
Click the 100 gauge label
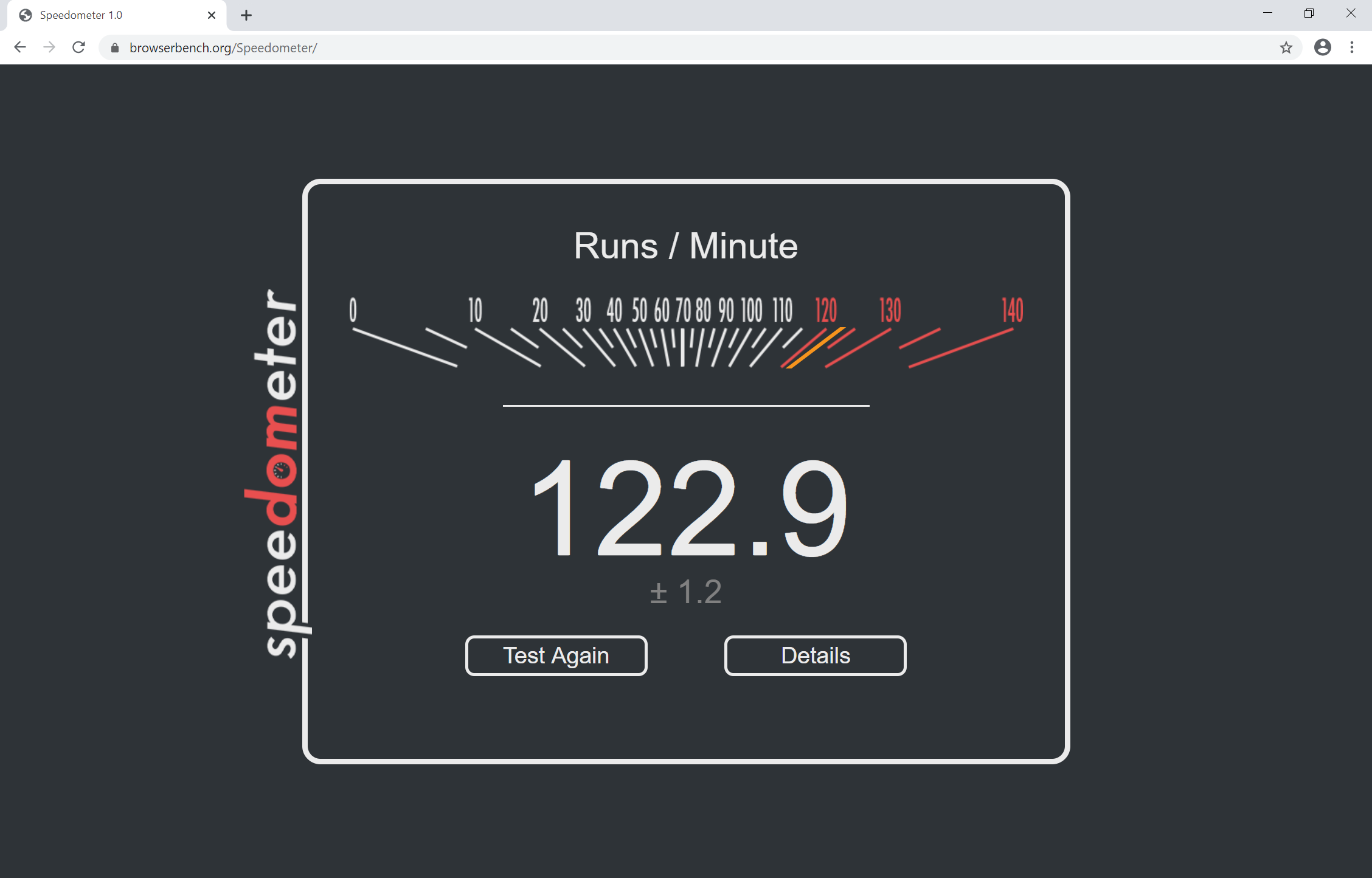(752, 310)
